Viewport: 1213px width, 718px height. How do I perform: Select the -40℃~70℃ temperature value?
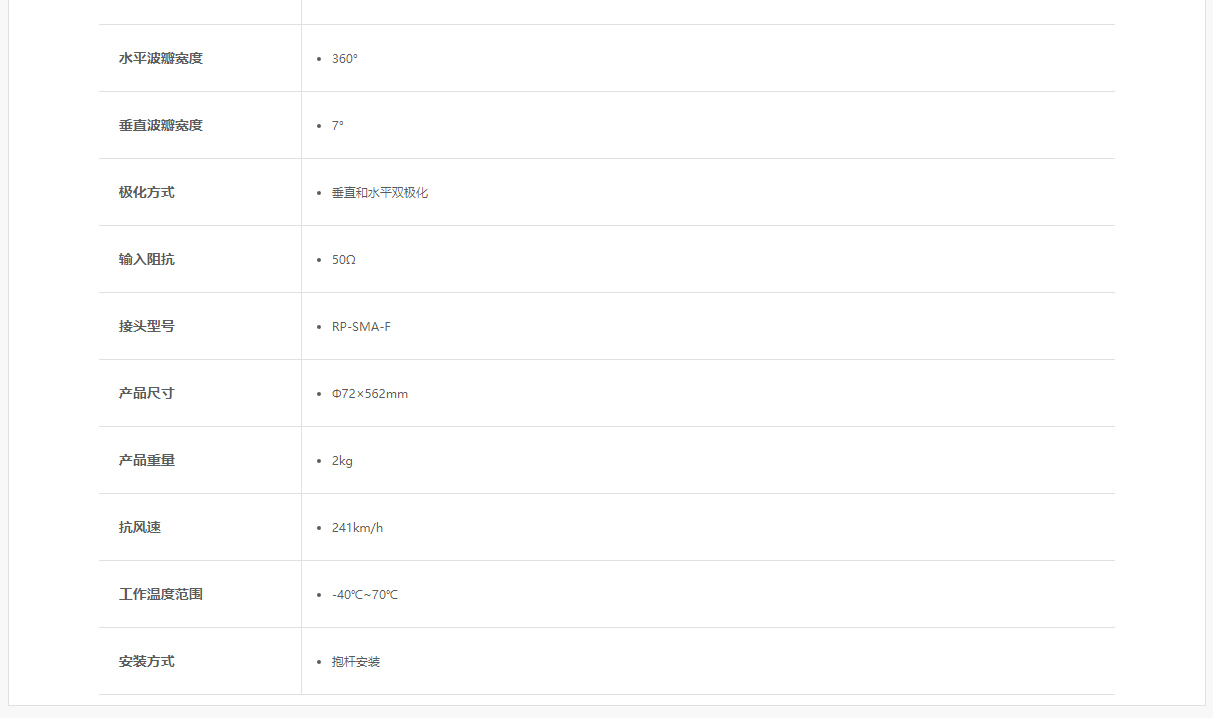coord(365,594)
